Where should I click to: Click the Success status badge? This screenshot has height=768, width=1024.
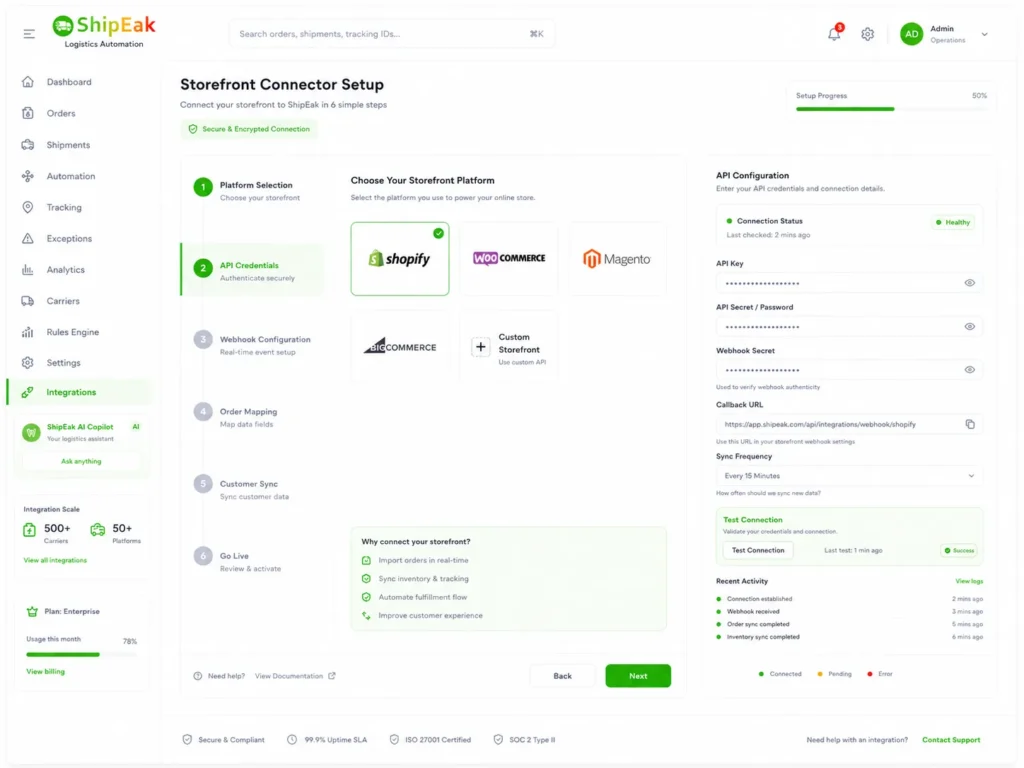(x=959, y=551)
